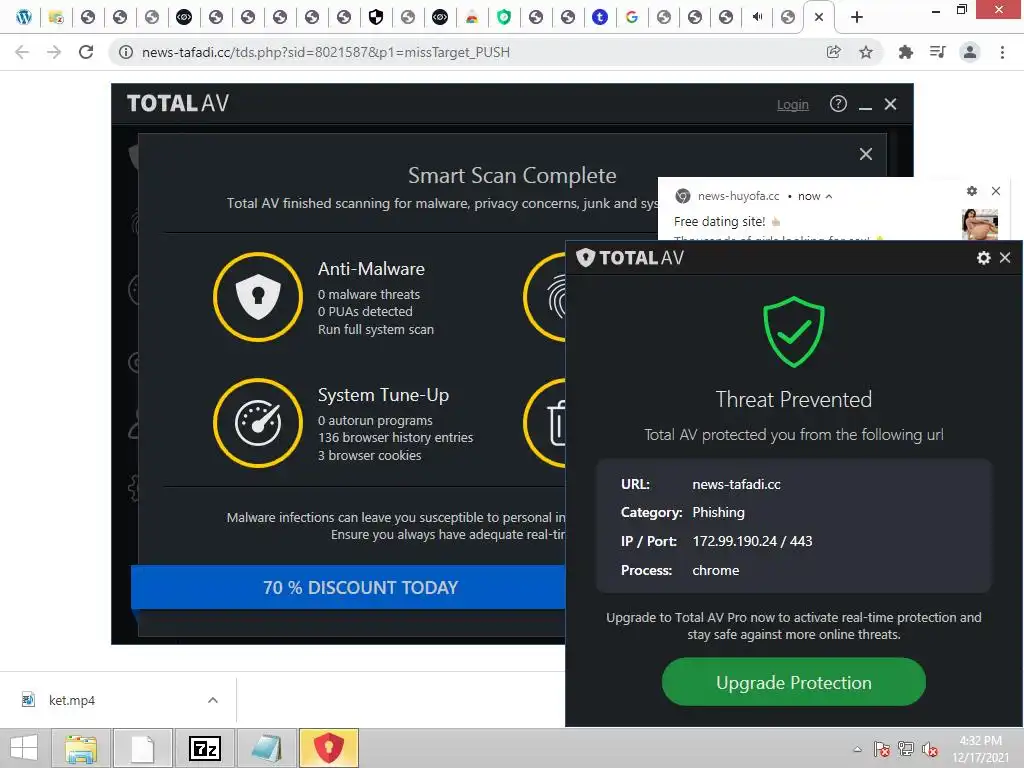Show hidden system tray icons
The width and height of the screenshot is (1024, 768).
857,749
